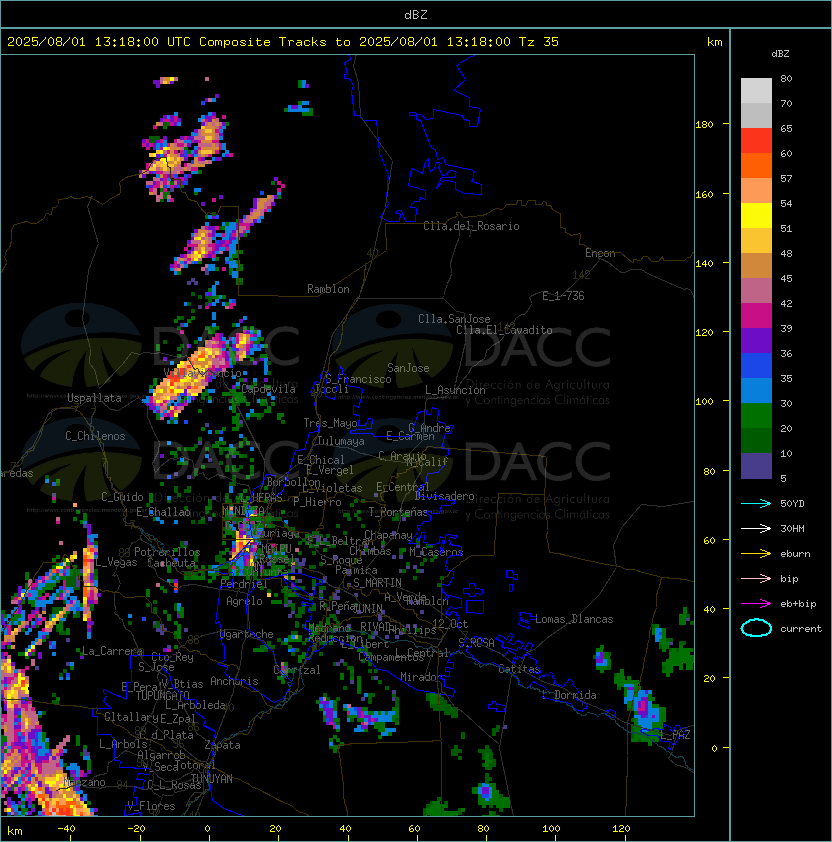Select the tan 45-48 dBZ swatch

[x=756, y=266]
